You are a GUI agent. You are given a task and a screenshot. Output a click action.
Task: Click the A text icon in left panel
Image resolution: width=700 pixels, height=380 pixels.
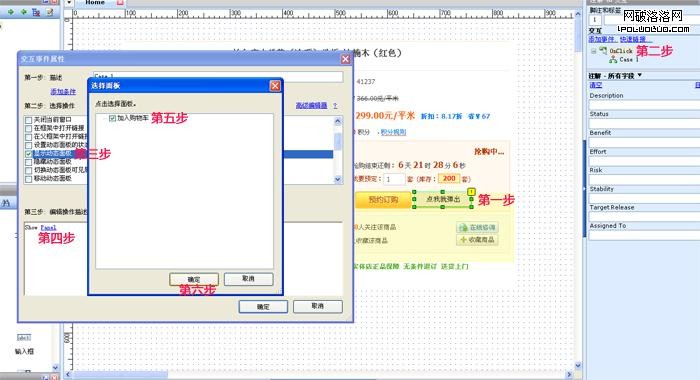[6, 203]
